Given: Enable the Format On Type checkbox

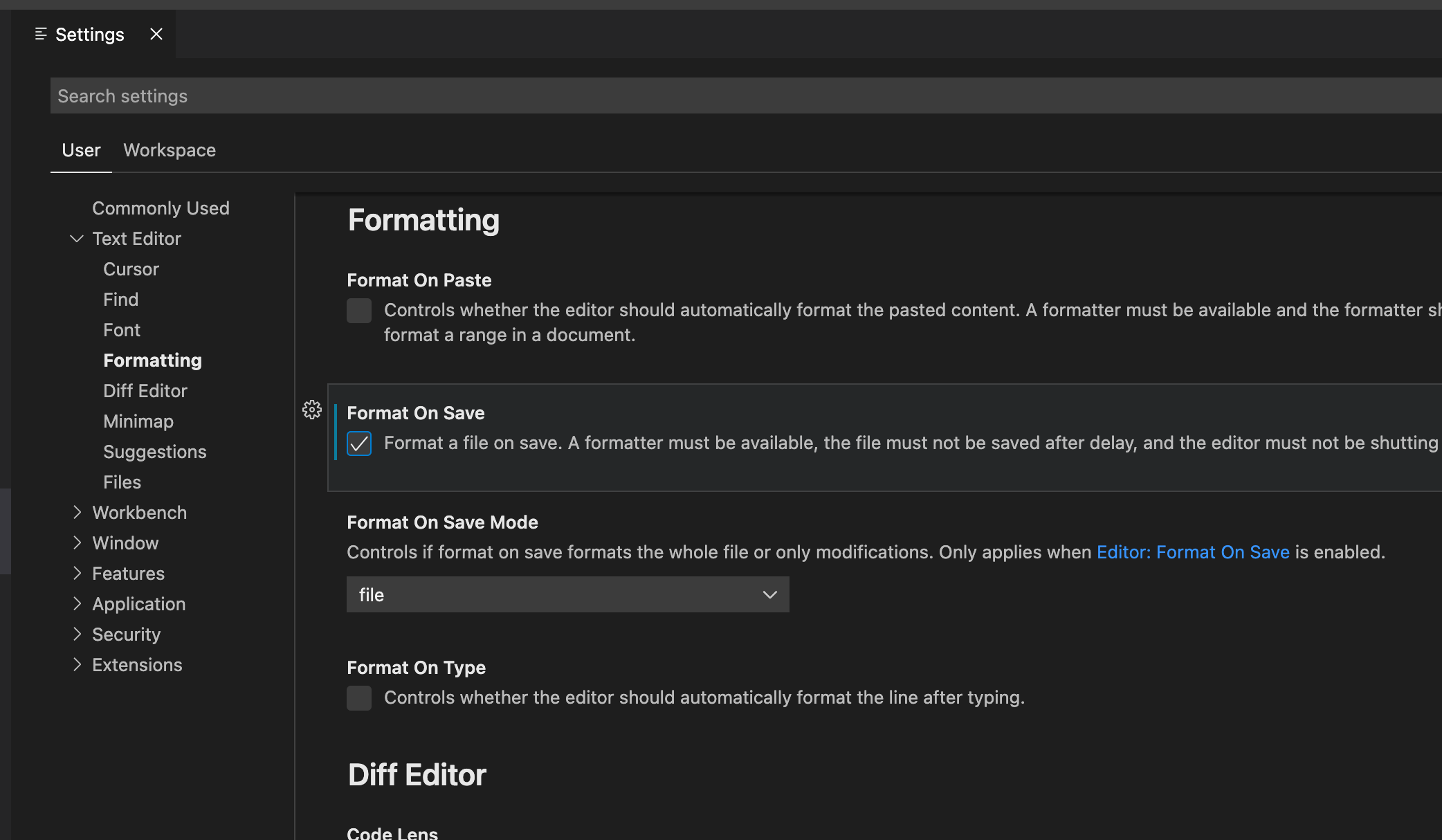Looking at the screenshot, I should click(359, 698).
